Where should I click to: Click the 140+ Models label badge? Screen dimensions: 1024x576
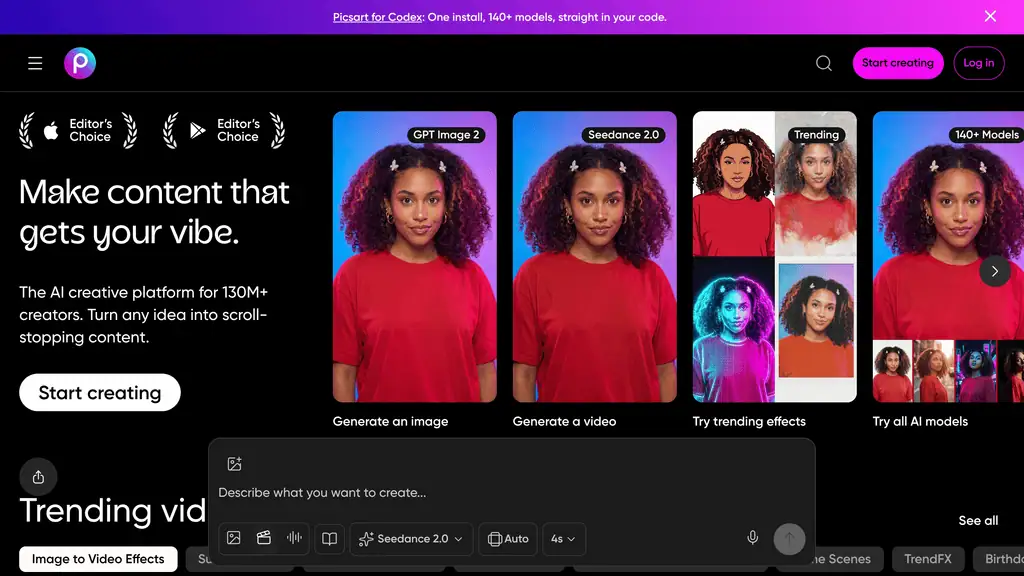tap(986, 135)
